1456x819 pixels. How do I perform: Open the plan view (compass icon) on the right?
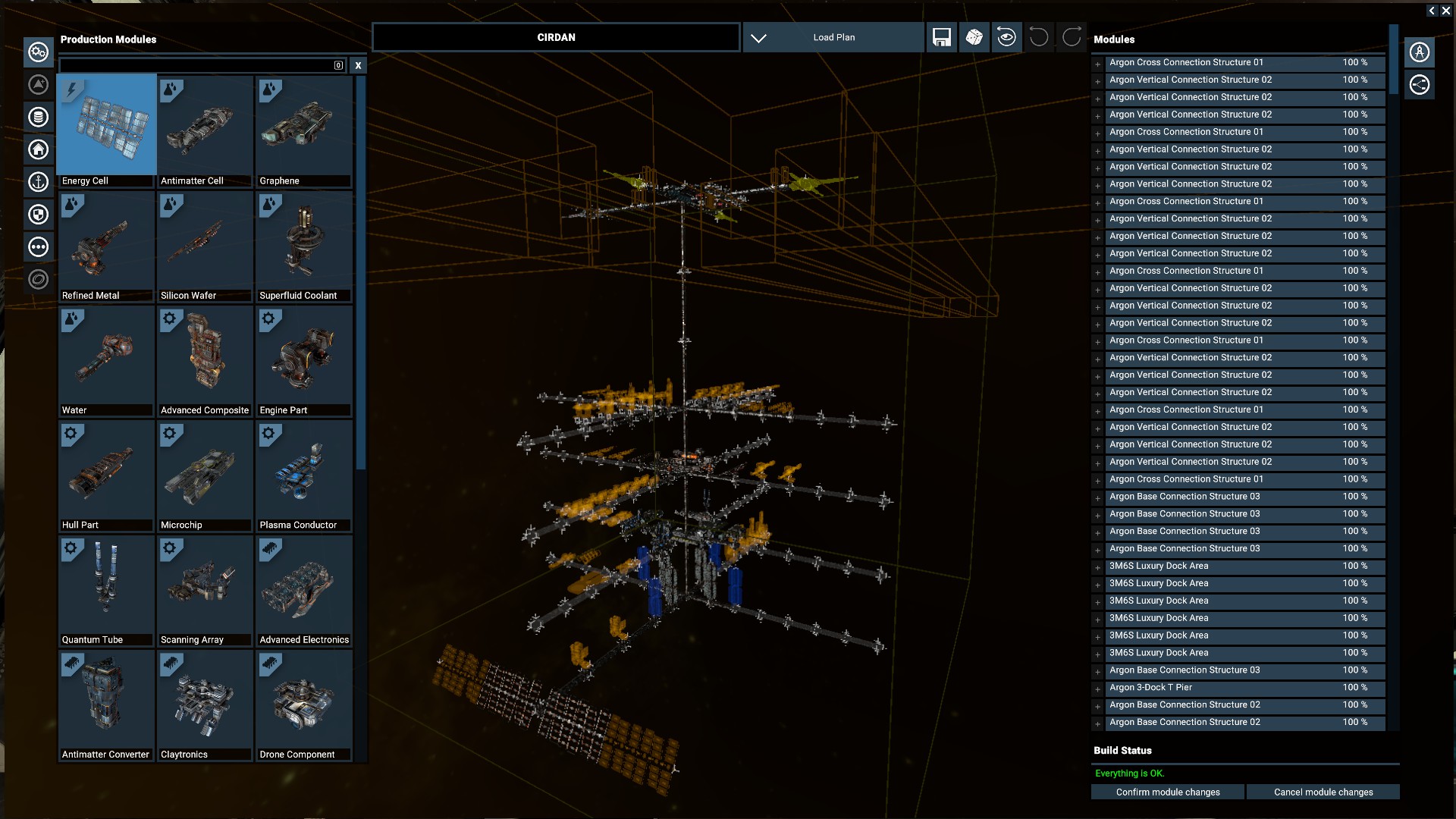(x=1420, y=52)
